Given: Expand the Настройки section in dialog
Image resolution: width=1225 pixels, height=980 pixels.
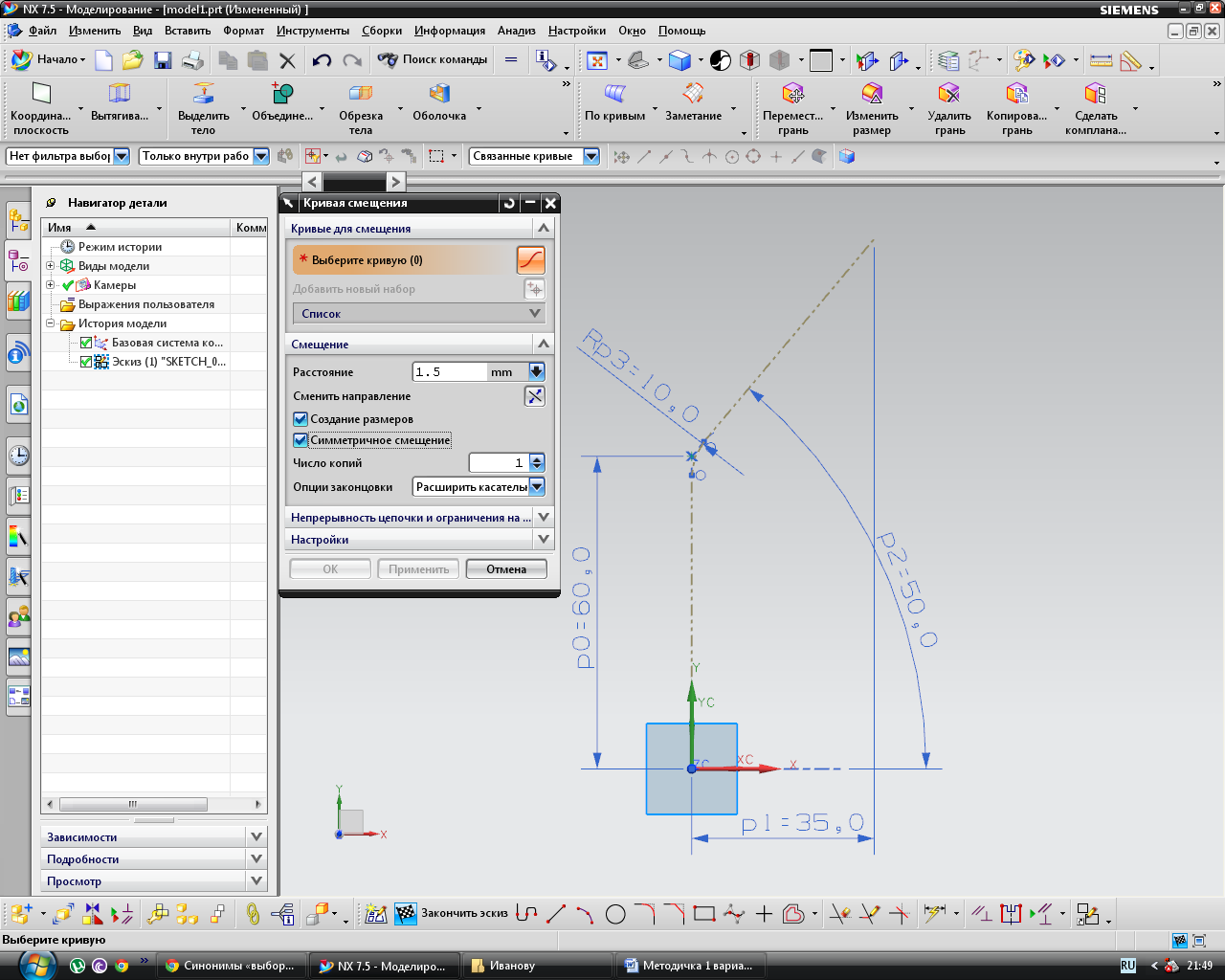Looking at the screenshot, I should tap(419, 540).
